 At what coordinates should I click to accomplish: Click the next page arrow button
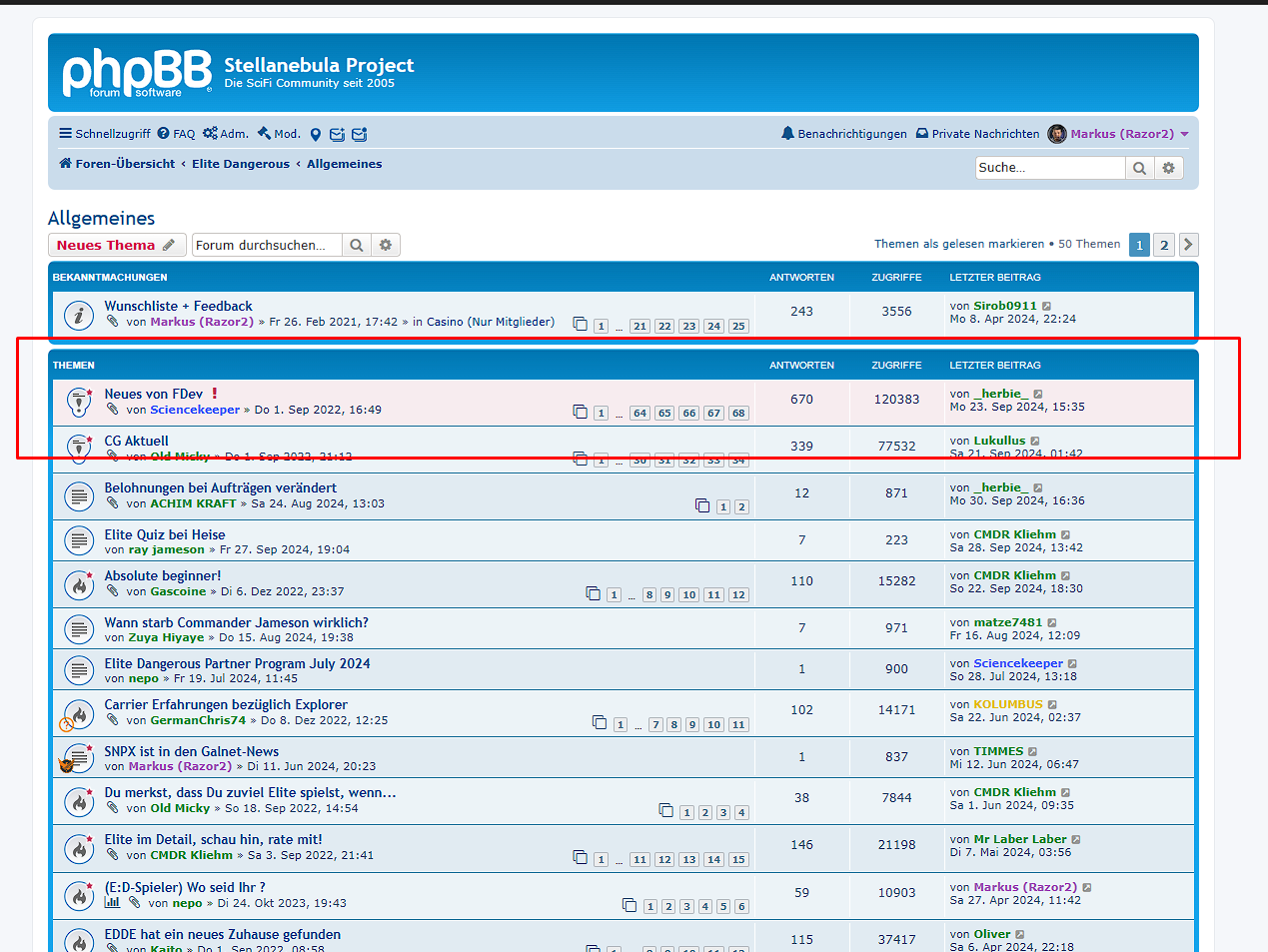[x=1188, y=245]
